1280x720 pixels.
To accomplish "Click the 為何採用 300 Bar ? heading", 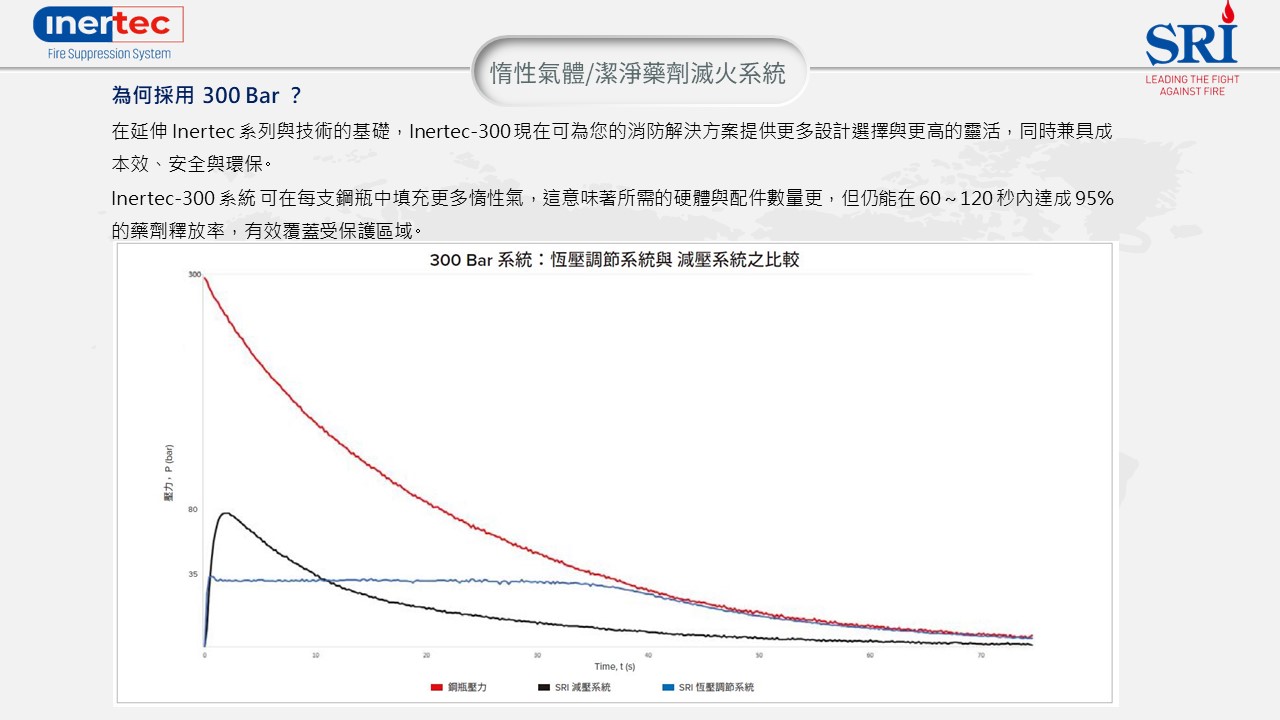I will 206,96.
